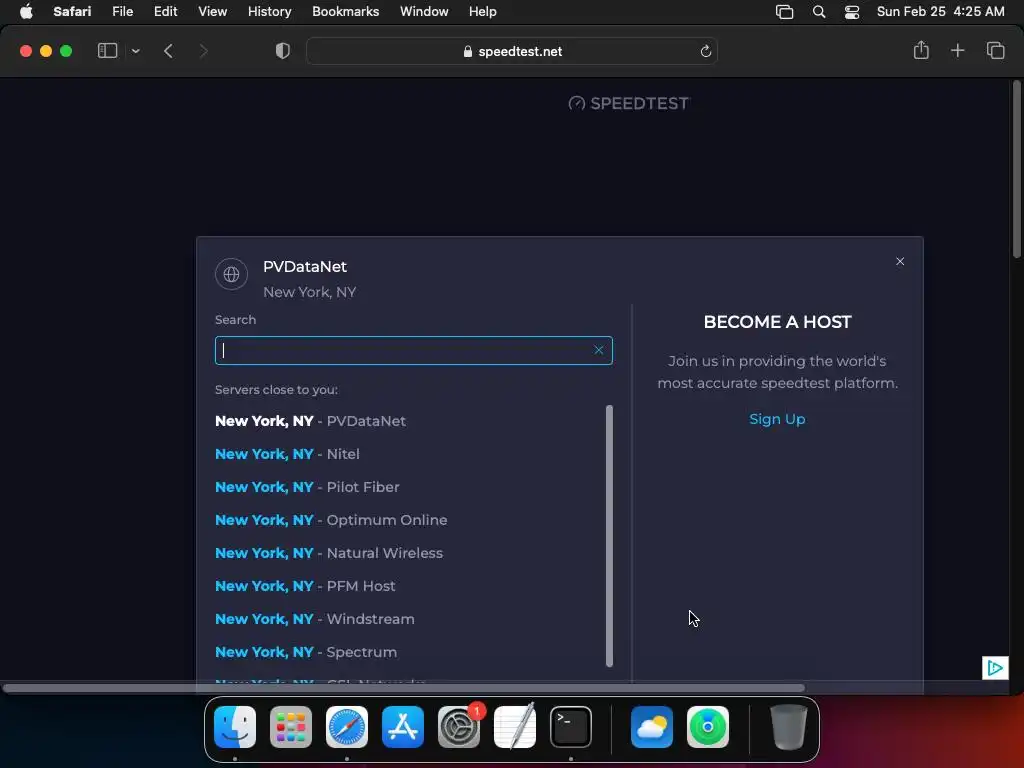This screenshot has width=1024, height=768.
Task: Open Finder from the Dock
Action: tap(235, 727)
